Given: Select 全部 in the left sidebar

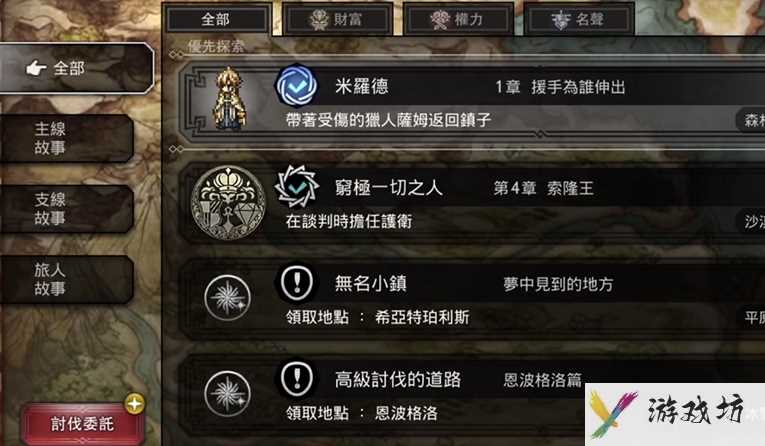Looking at the screenshot, I should (76, 68).
